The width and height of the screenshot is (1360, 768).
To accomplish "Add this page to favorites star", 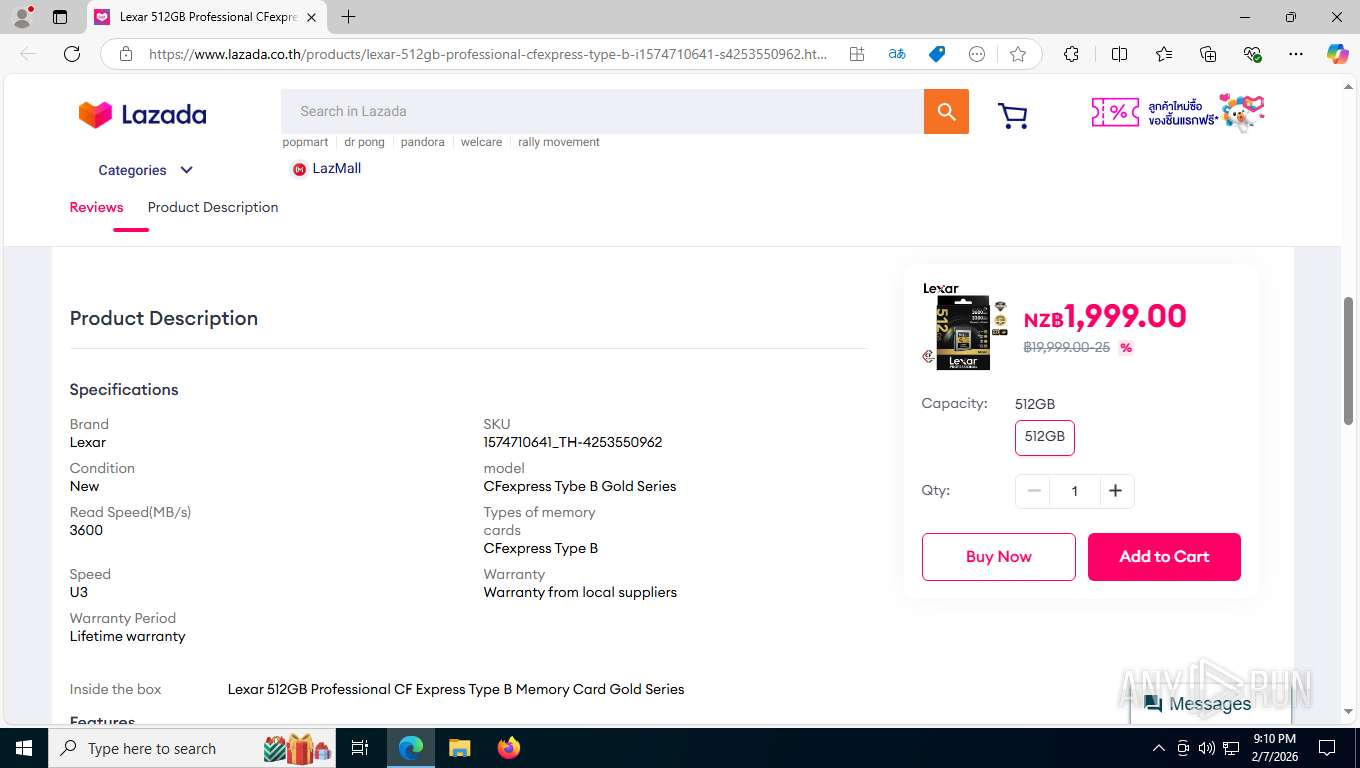I will coord(1018,54).
